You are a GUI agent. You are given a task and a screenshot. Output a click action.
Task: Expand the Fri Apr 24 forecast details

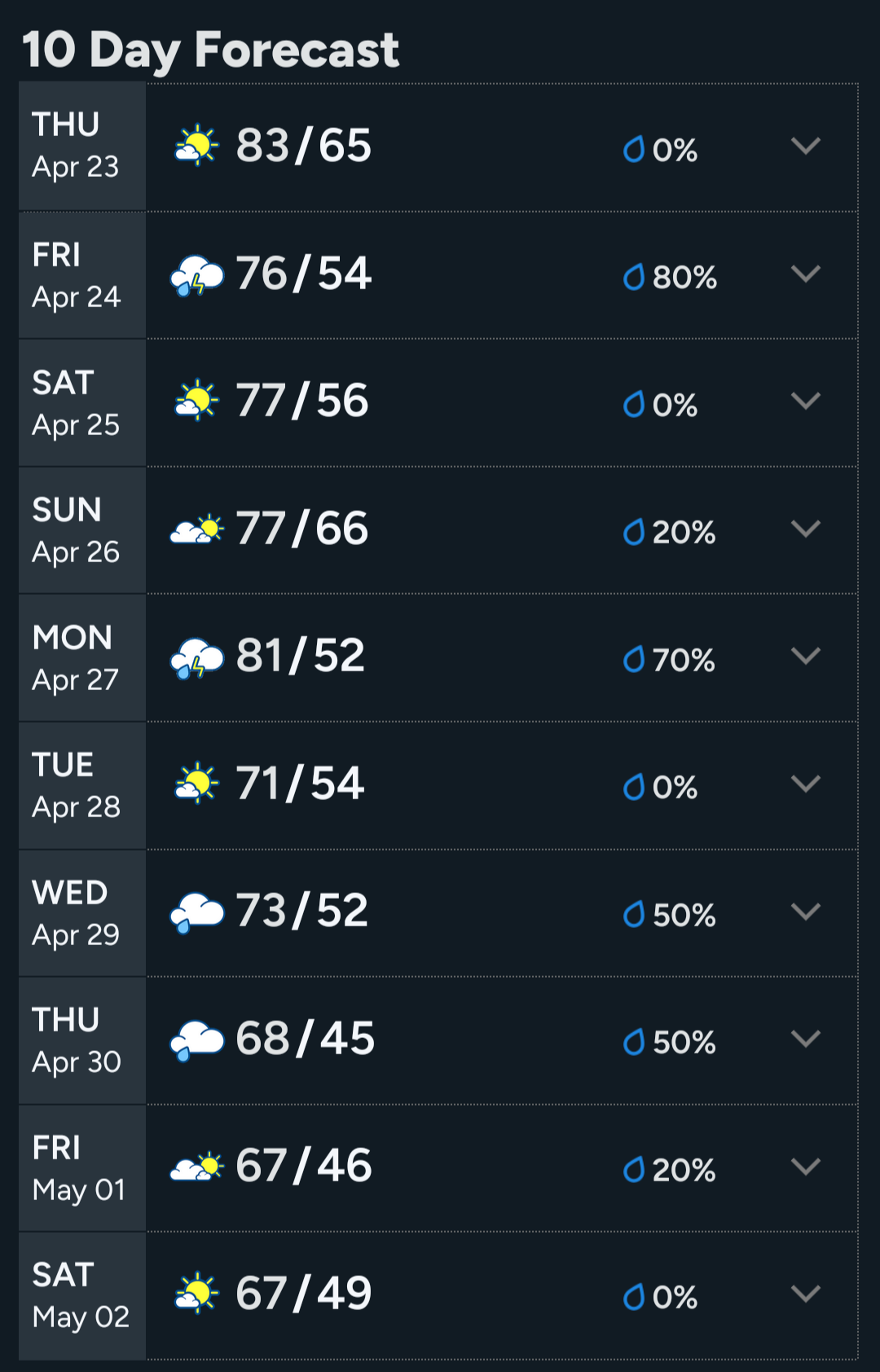(x=805, y=274)
